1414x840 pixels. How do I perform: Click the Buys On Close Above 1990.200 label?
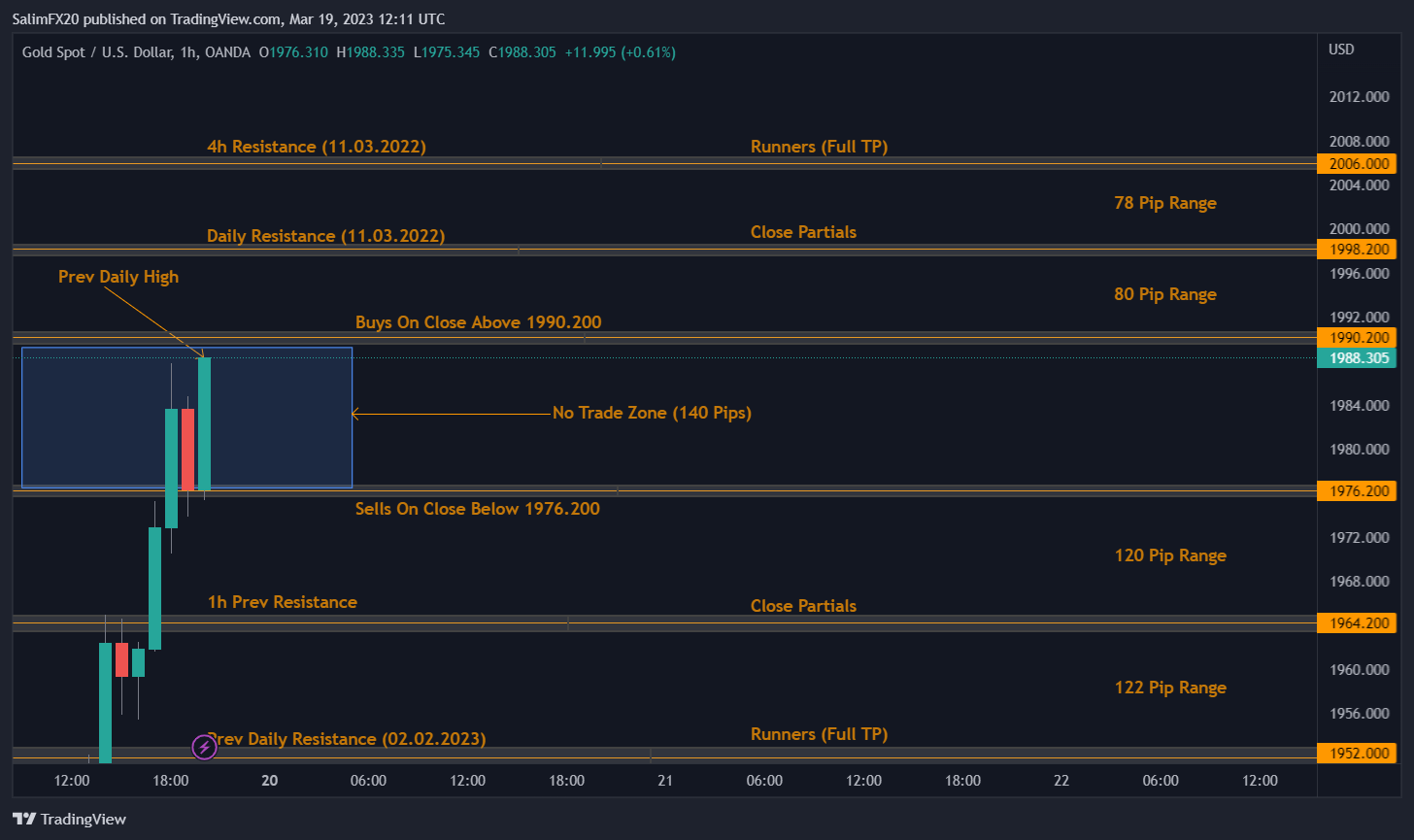(x=478, y=321)
